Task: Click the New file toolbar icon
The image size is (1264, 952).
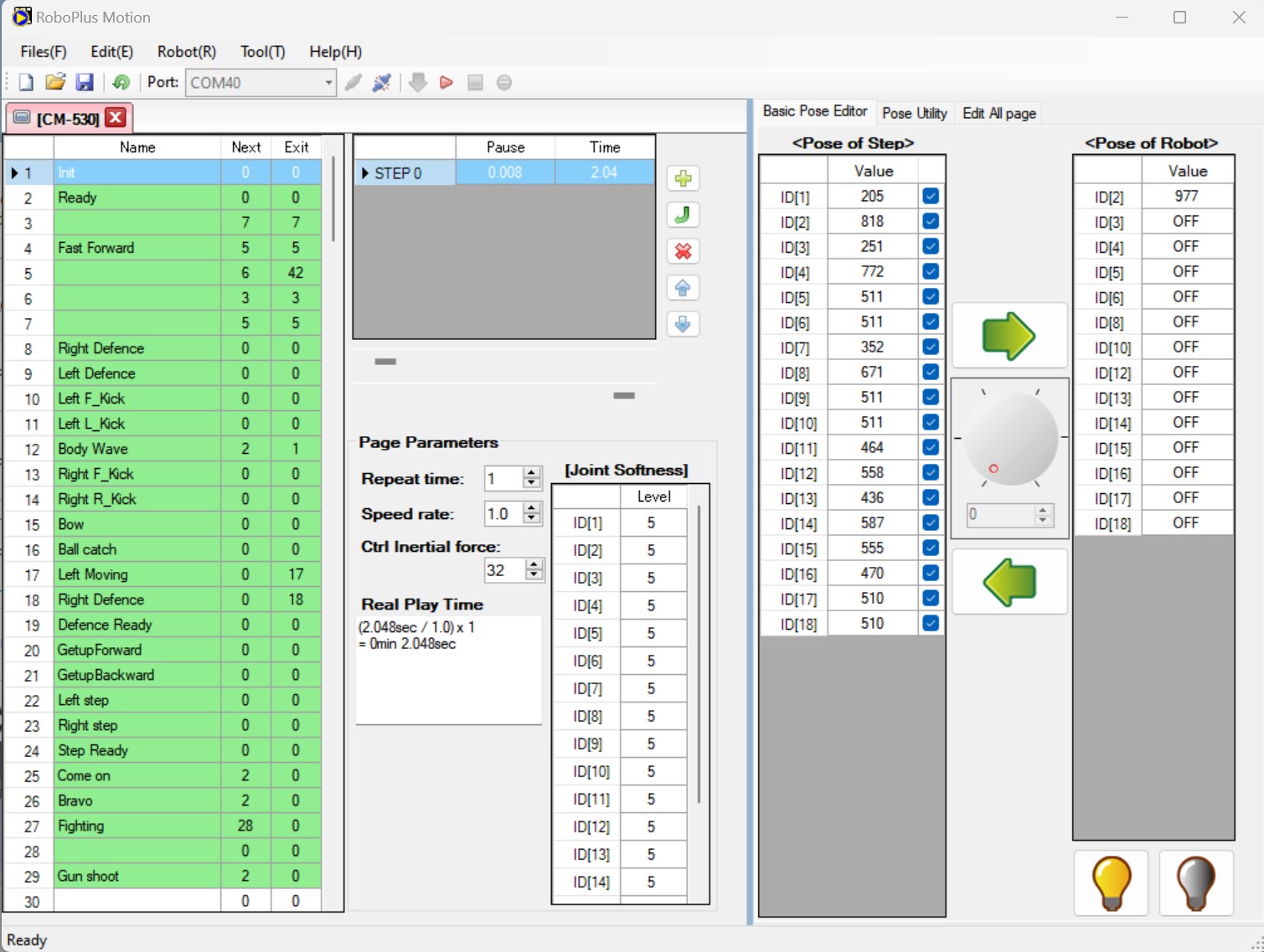Action: click(26, 82)
